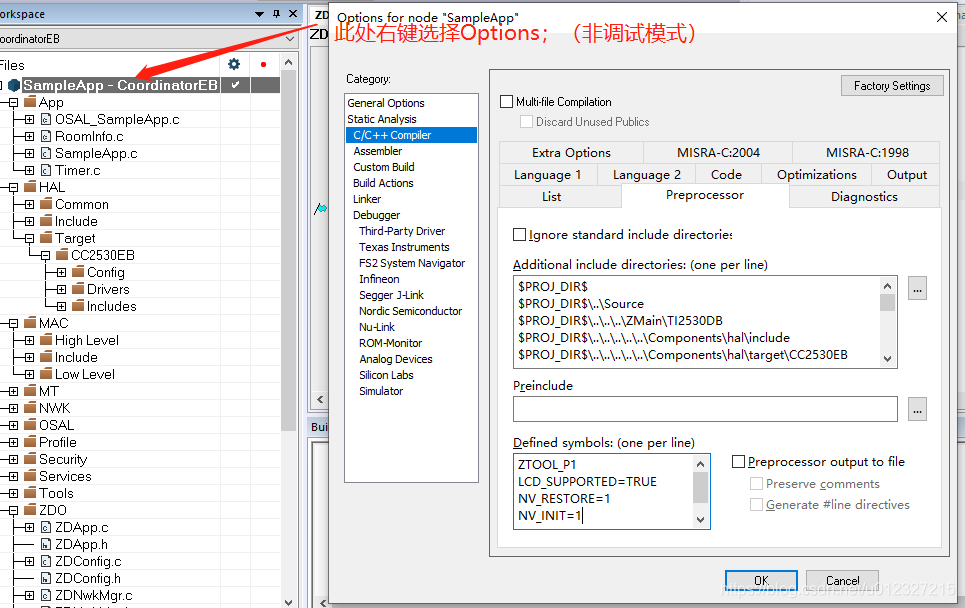Viewport: 965px width, 608px height.
Task: Enable Multi-file Compilation
Action: [x=507, y=102]
